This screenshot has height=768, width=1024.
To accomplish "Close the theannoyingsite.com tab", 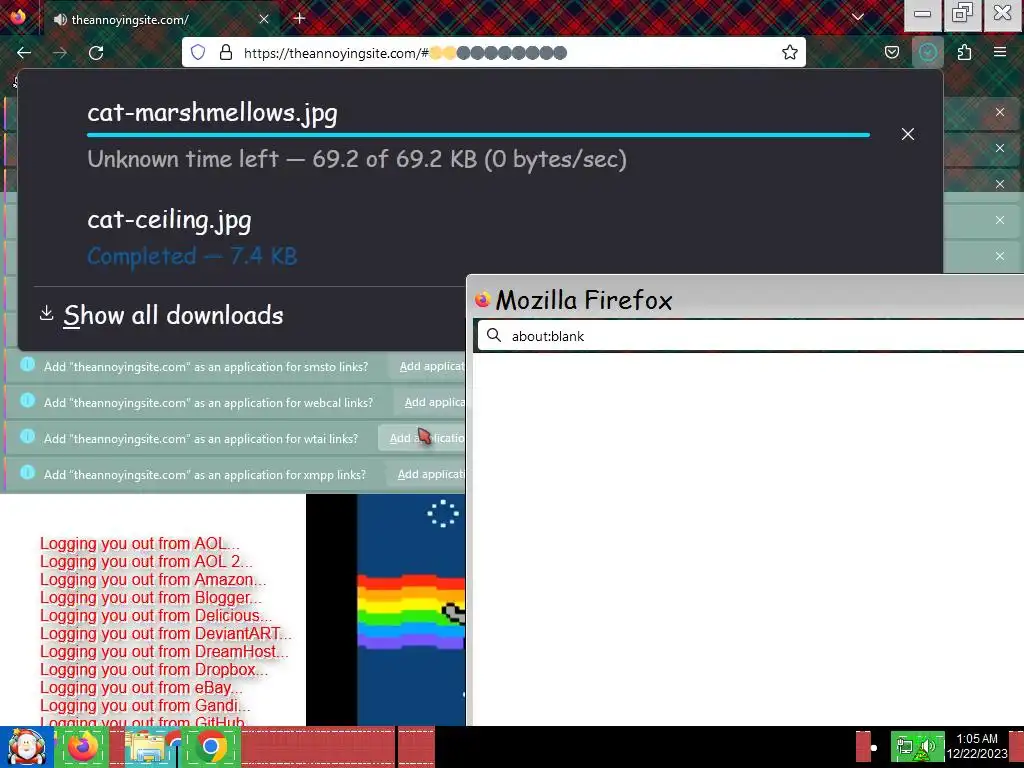I will [264, 19].
